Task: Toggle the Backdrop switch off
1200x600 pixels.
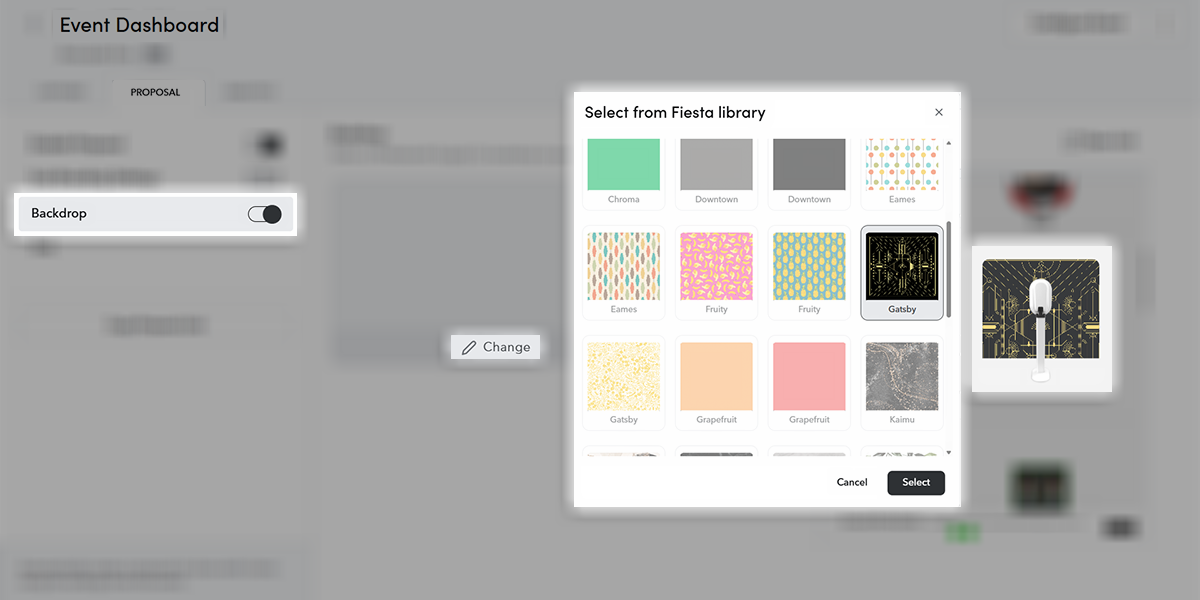Action: click(x=265, y=214)
